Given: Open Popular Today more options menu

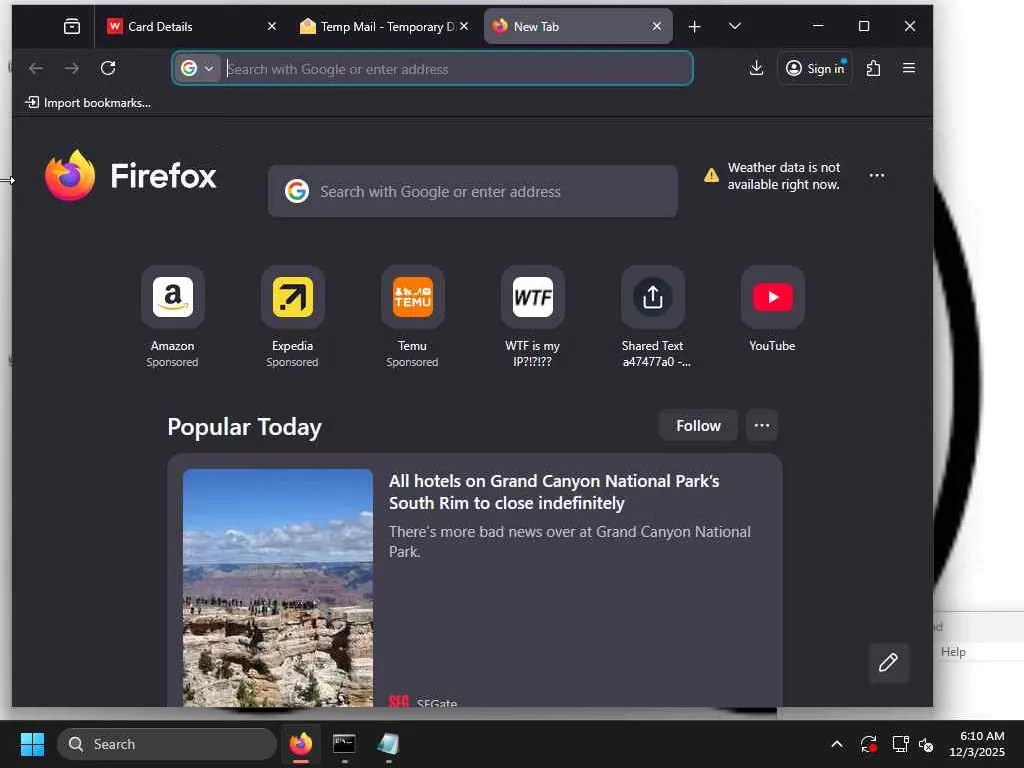Looking at the screenshot, I should 761,426.
